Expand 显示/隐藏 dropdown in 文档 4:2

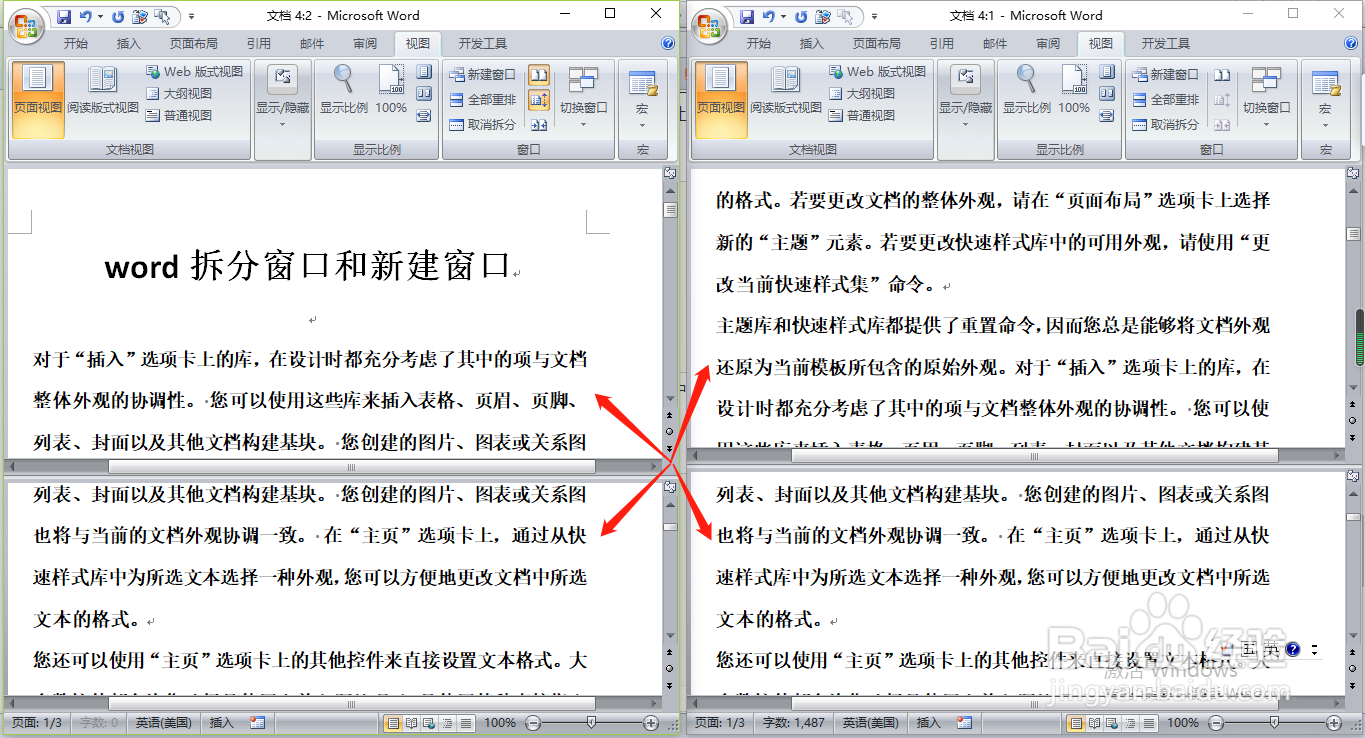283,98
